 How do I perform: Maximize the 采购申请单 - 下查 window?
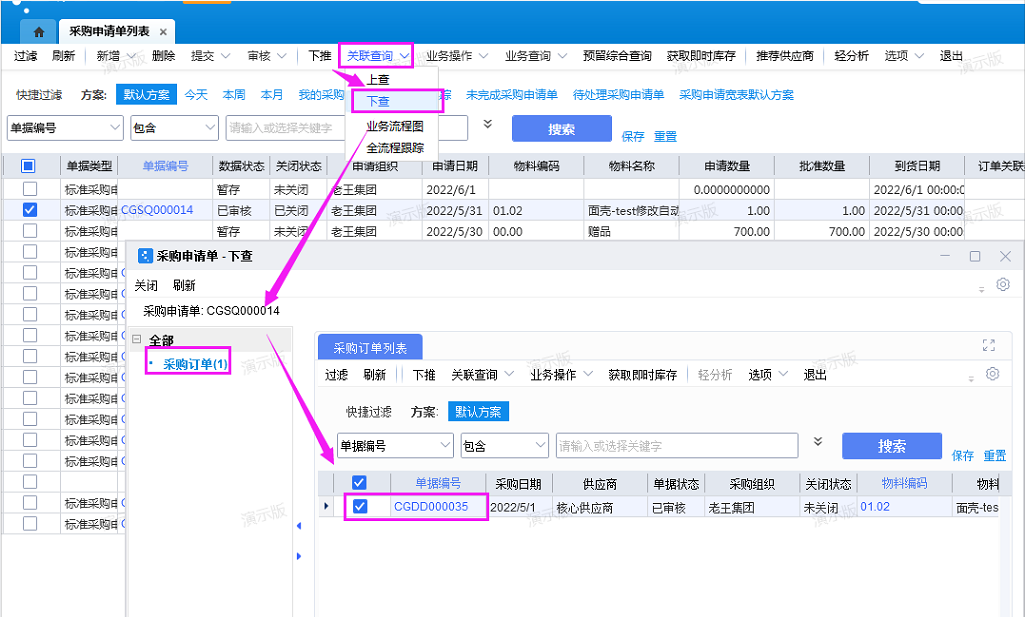point(975,256)
